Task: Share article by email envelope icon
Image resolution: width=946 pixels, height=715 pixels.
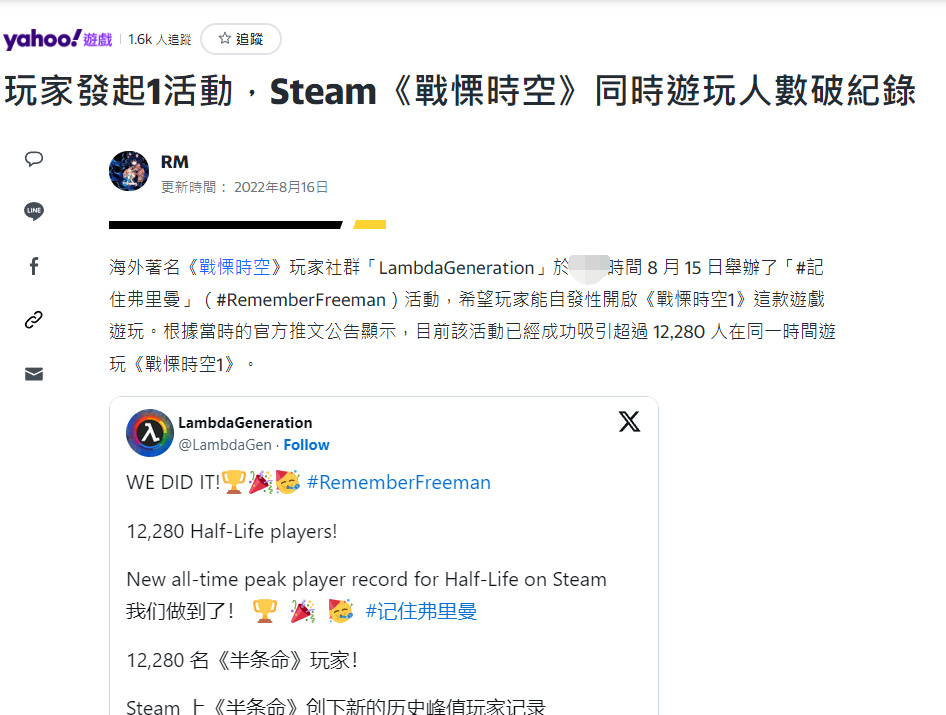Action: point(34,374)
